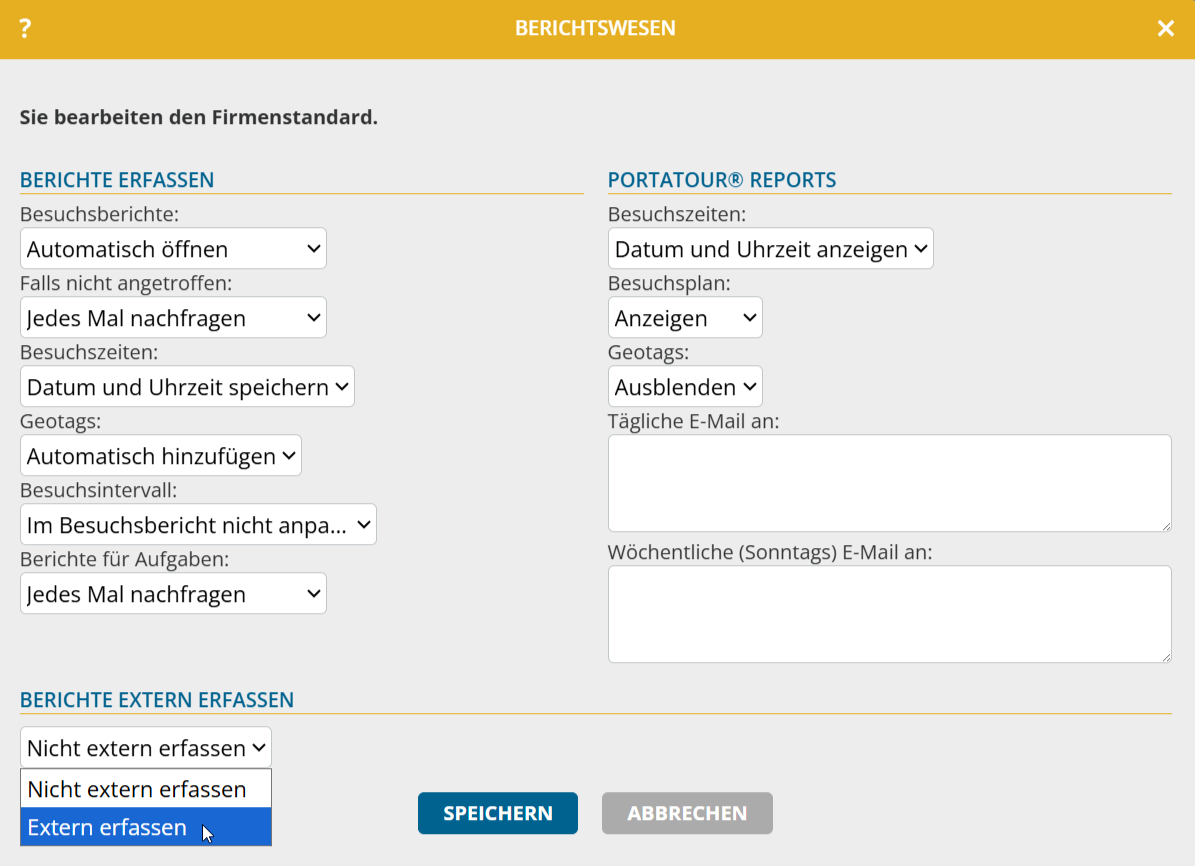This screenshot has width=1195, height=866.
Task: Expand the Besuchsplan 'Anzeigen' dropdown
Action: [x=685, y=318]
